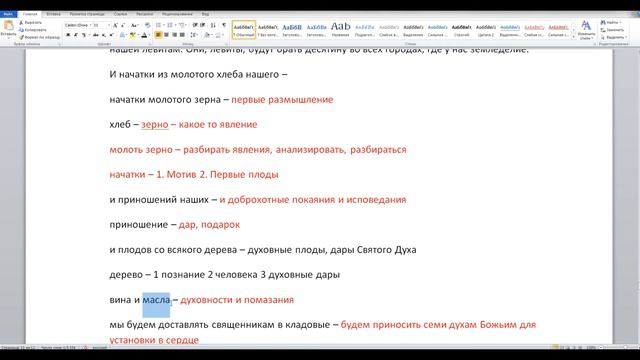Toggle Bold formatting

[68, 35]
